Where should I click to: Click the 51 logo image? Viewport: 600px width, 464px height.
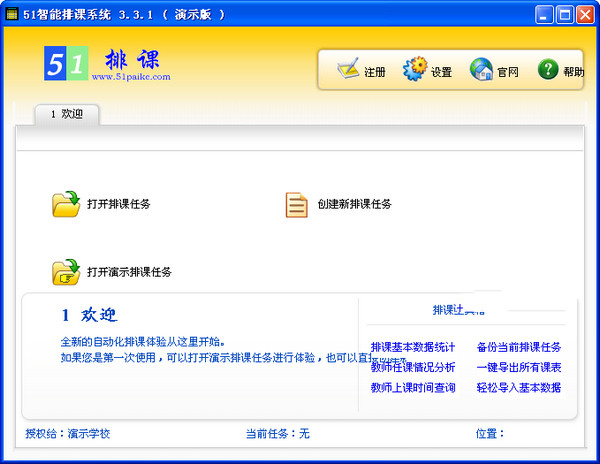coord(66,63)
